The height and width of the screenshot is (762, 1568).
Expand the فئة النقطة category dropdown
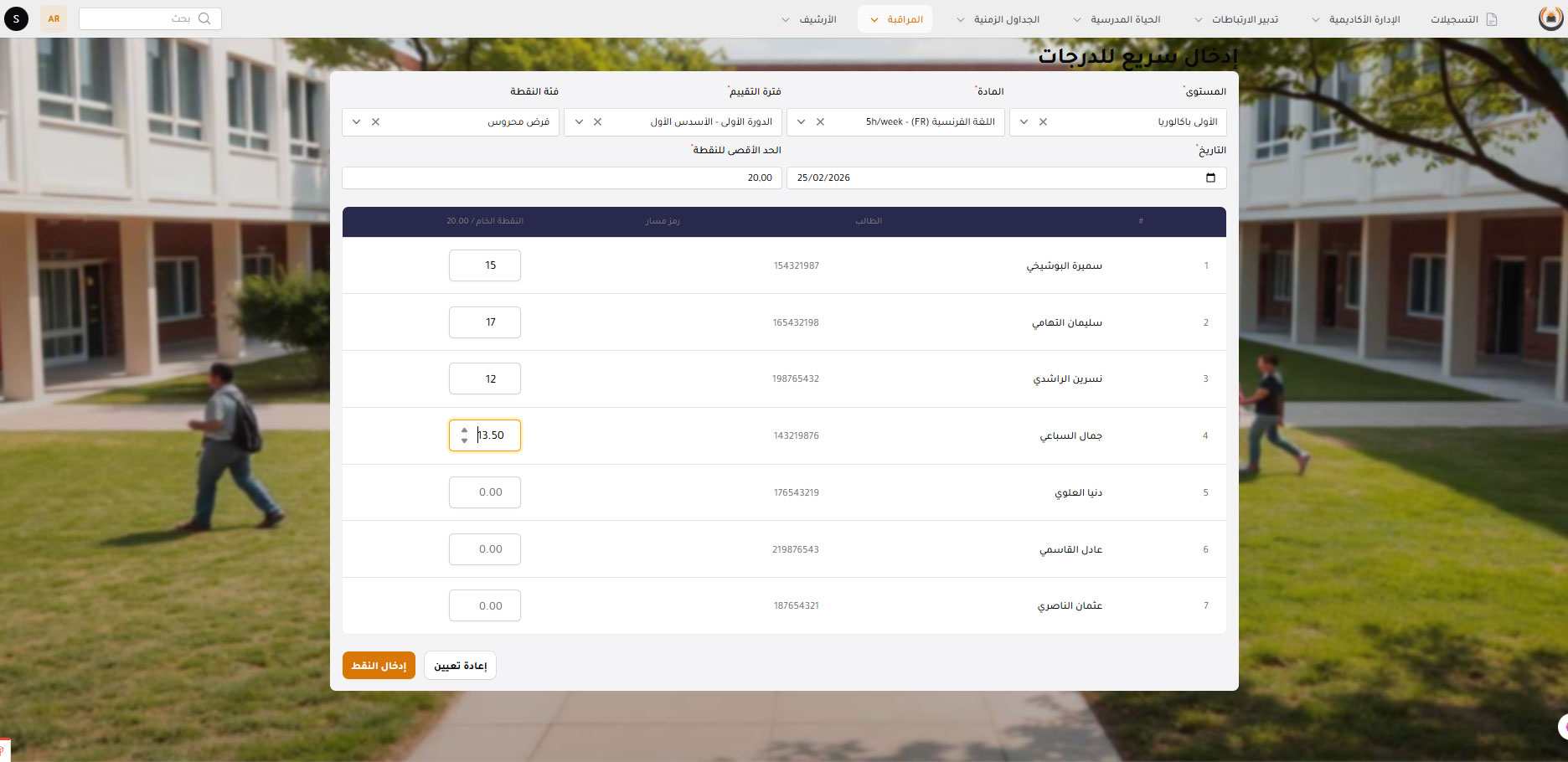(x=356, y=122)
